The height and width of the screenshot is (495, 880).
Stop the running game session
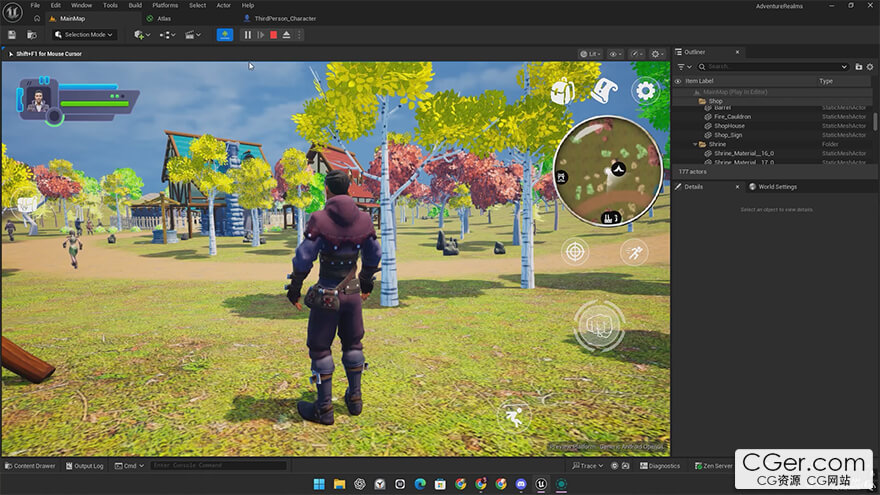(273, 35)
